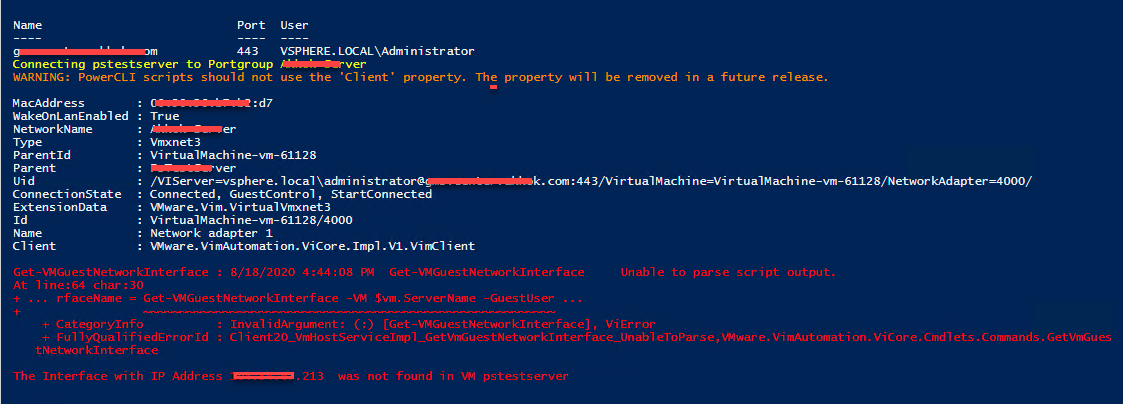1123x404 pixels.
Task: Click WakeOnLanEnabled value True
Action: tap(165, 116)
